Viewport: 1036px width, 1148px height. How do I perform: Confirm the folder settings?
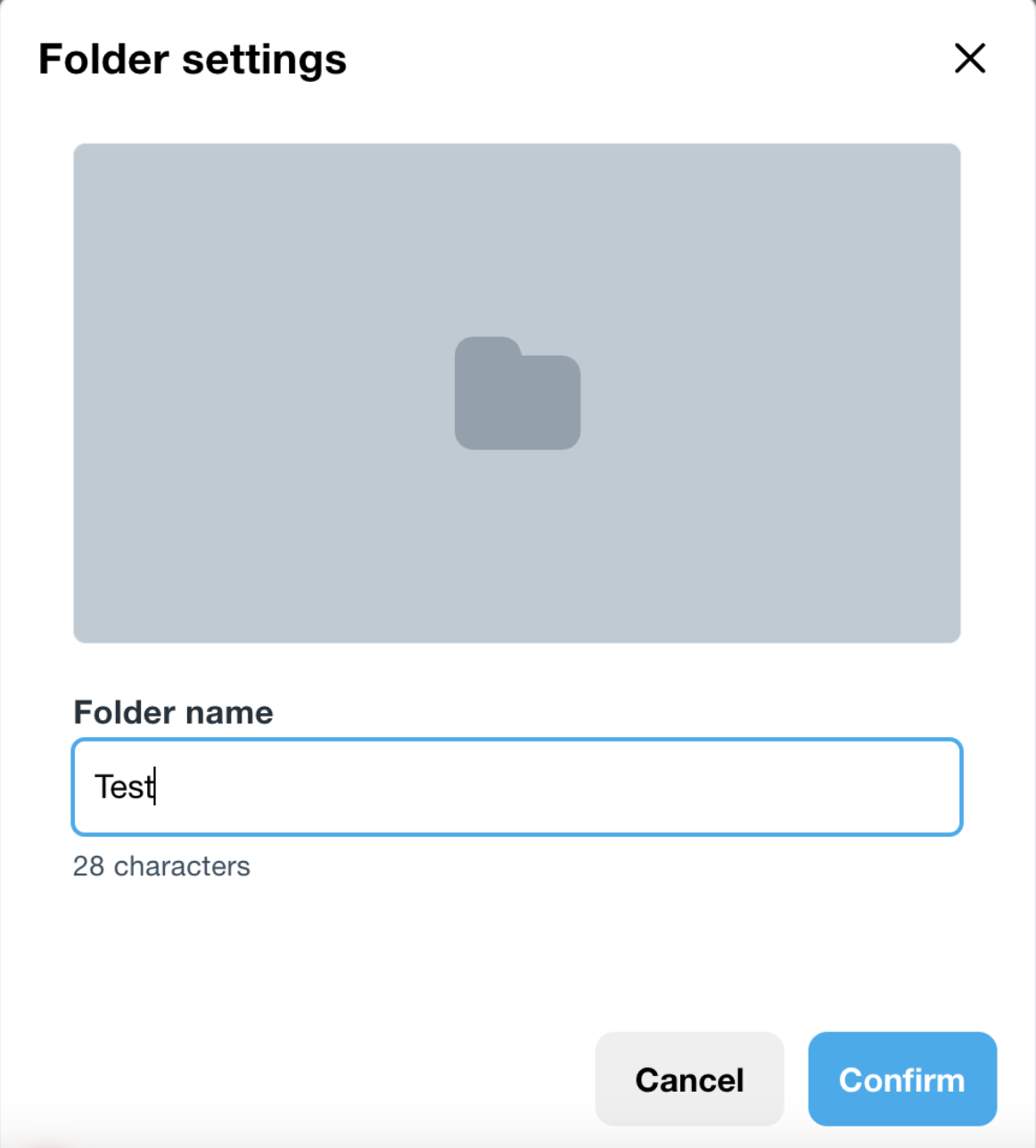click(901, 1079)
